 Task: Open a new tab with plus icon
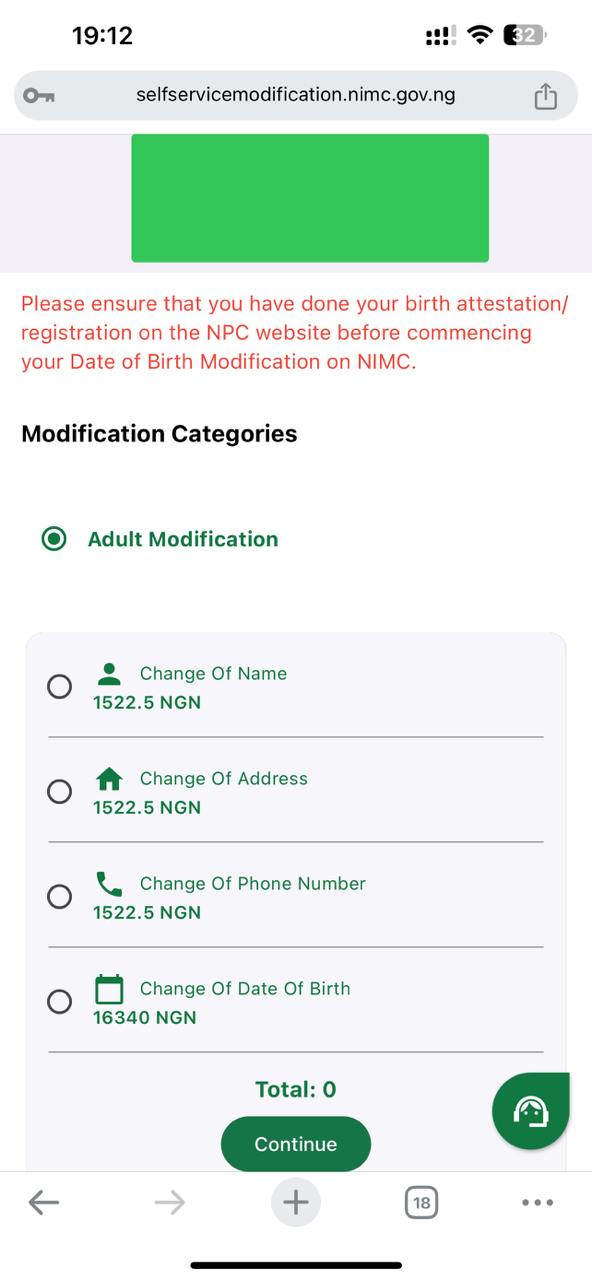click(x=296, y=1202)
